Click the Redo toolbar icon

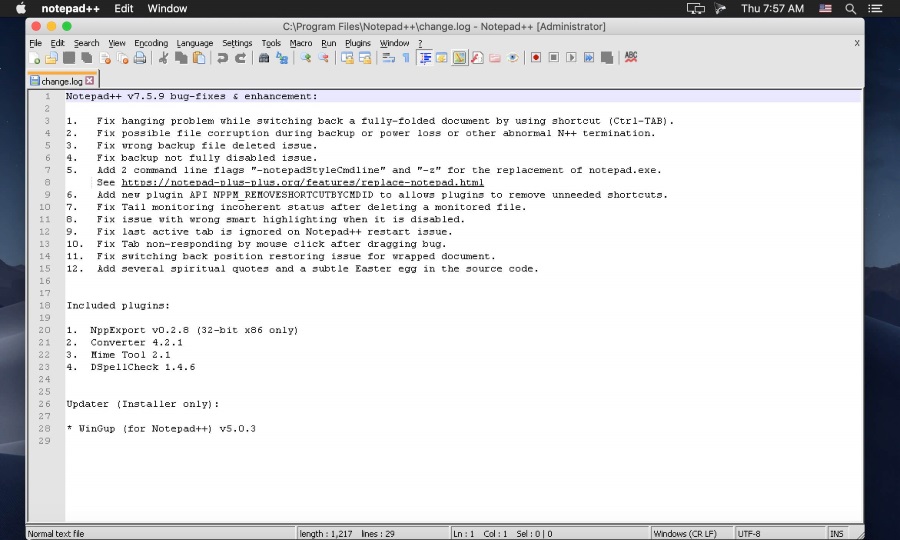tap(240, 58)
